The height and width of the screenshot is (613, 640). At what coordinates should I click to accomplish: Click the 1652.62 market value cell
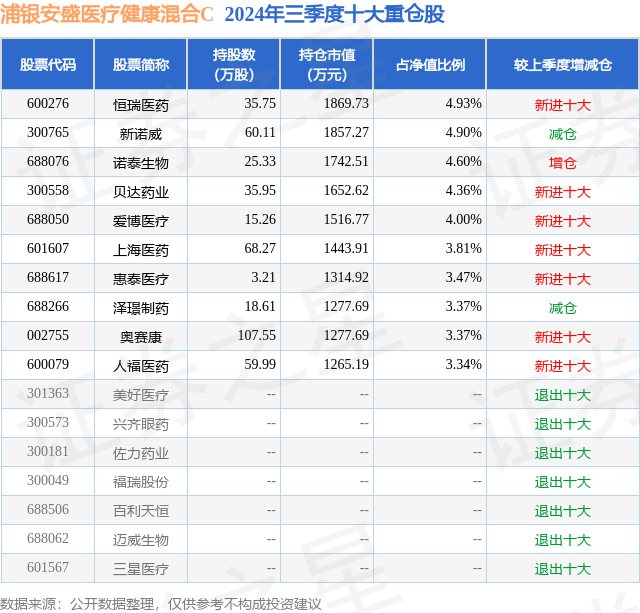346,191
